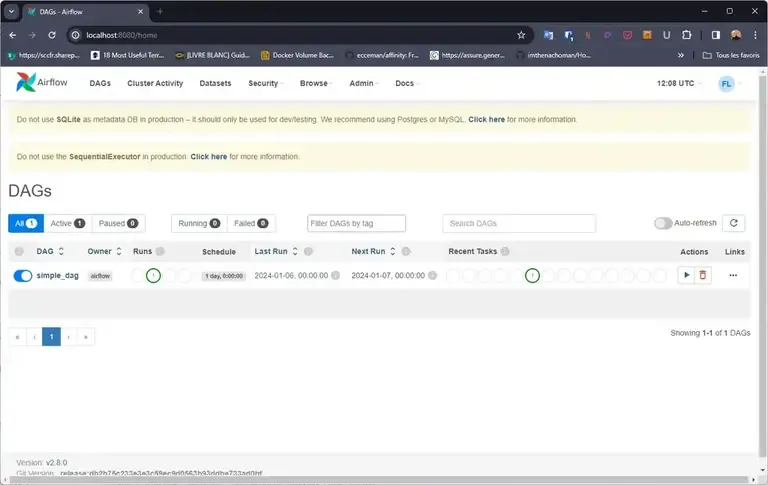Click the green task status circle in Recent Tasks

click(x=532, y=276)
